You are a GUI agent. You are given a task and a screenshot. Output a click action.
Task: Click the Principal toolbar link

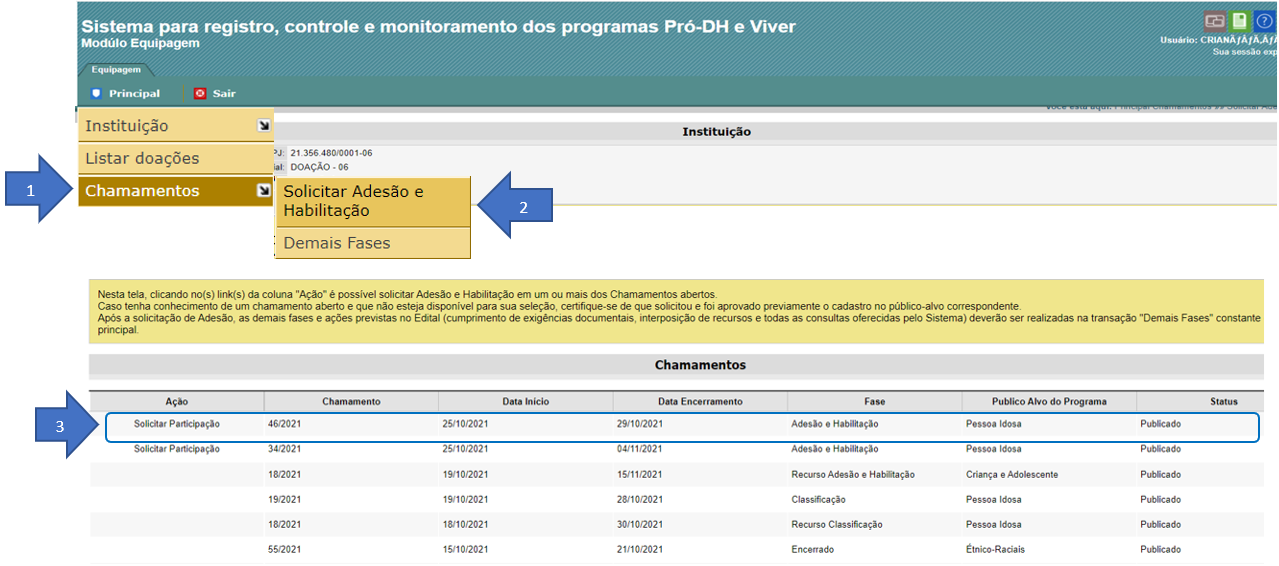click(x=134, y=93)
